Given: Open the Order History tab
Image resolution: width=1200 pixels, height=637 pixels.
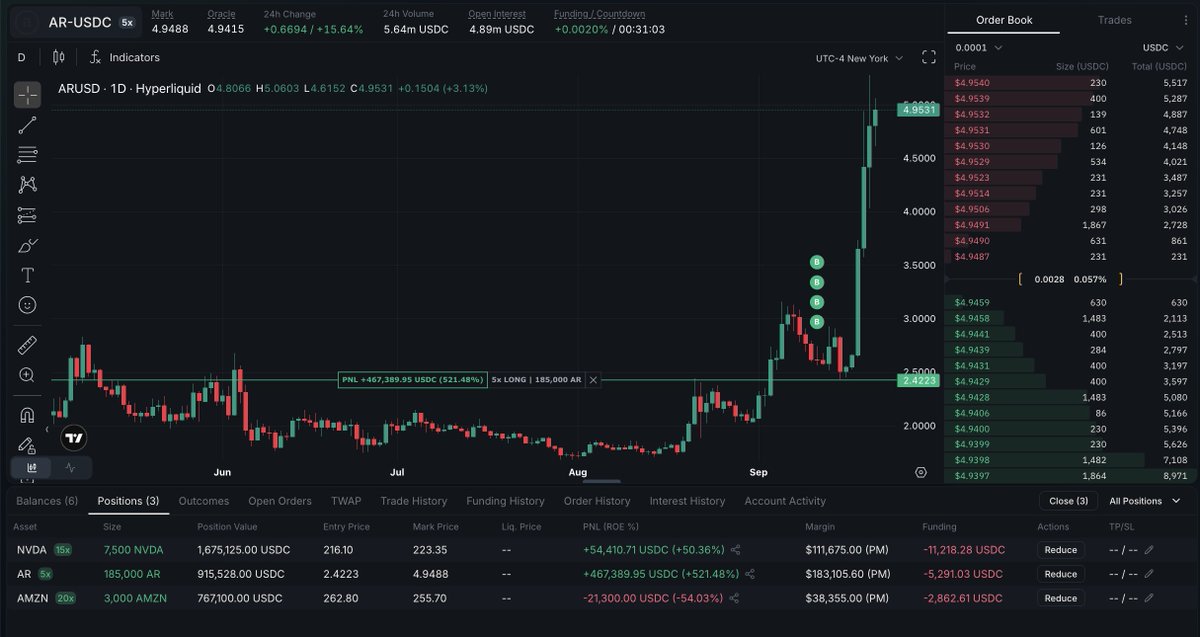Looking at the screenshot, I should [597, 501].
